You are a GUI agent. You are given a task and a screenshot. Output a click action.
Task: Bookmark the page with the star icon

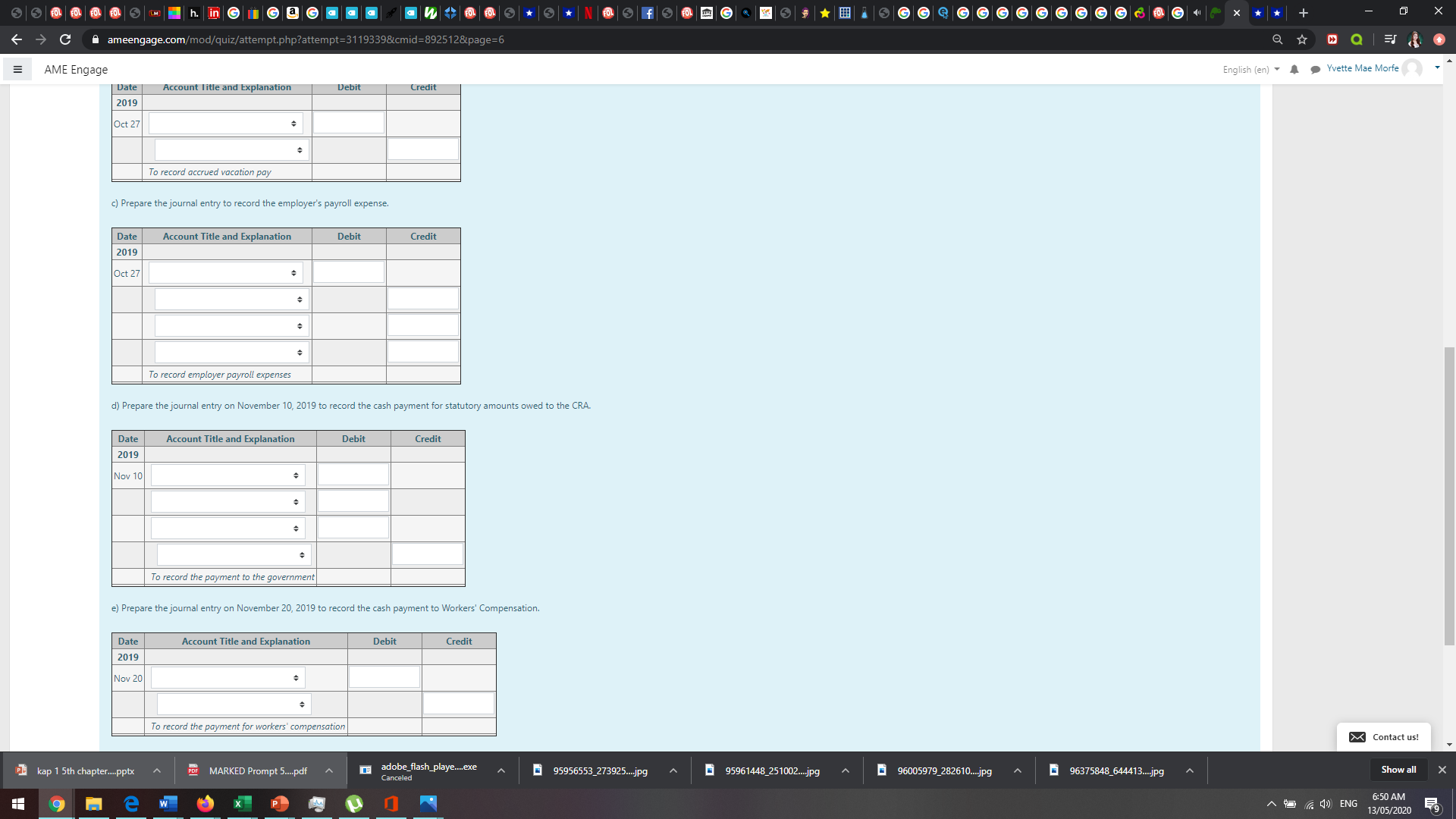[1302, 39]
